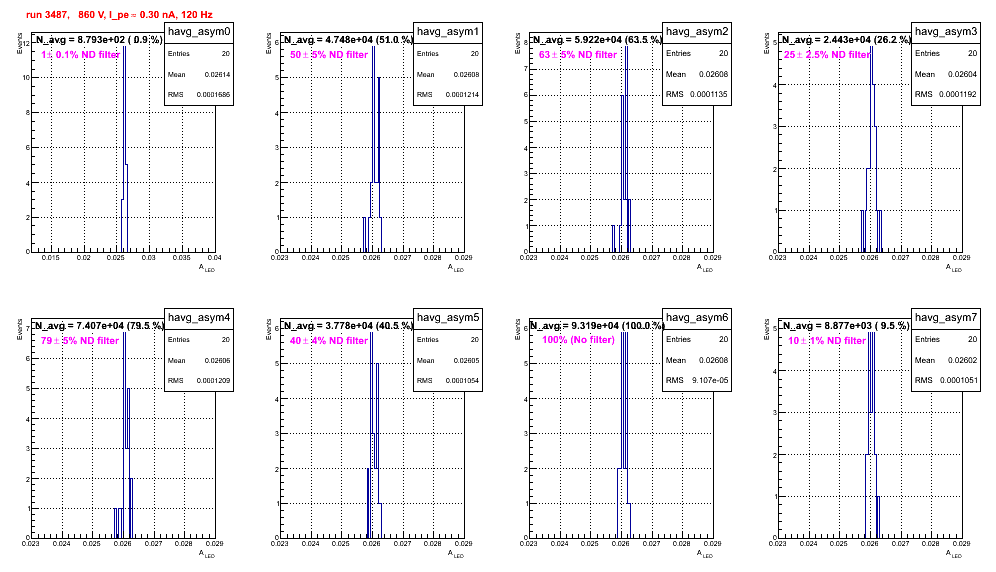Click the y-axis tick 12 in the havg_asym0 plot
Screen dimensions: 996x572
pos(27,44)
